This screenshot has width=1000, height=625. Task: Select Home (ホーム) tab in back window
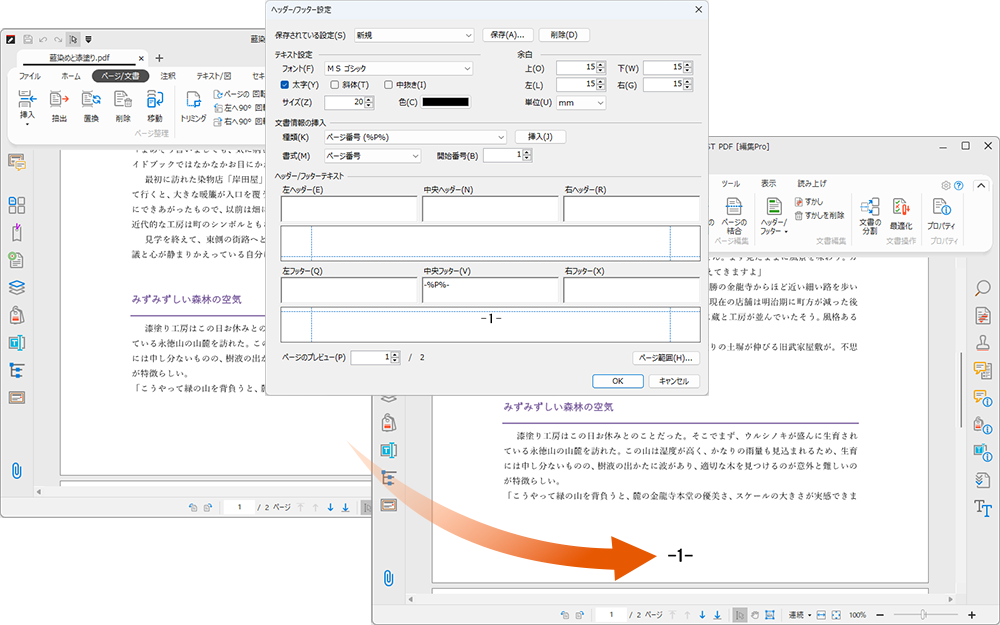coord(71,76)
